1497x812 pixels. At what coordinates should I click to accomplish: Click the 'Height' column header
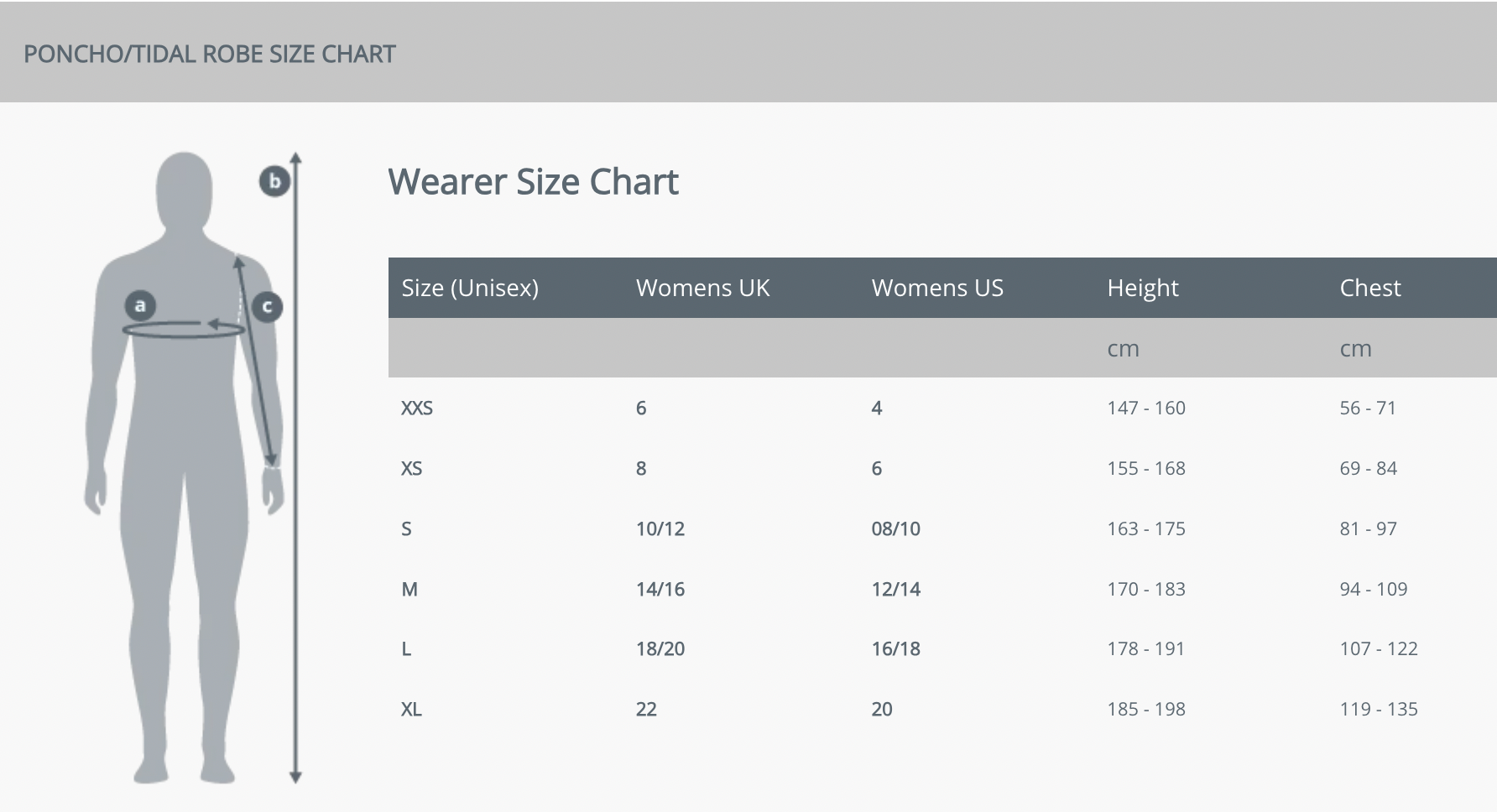1142,288
